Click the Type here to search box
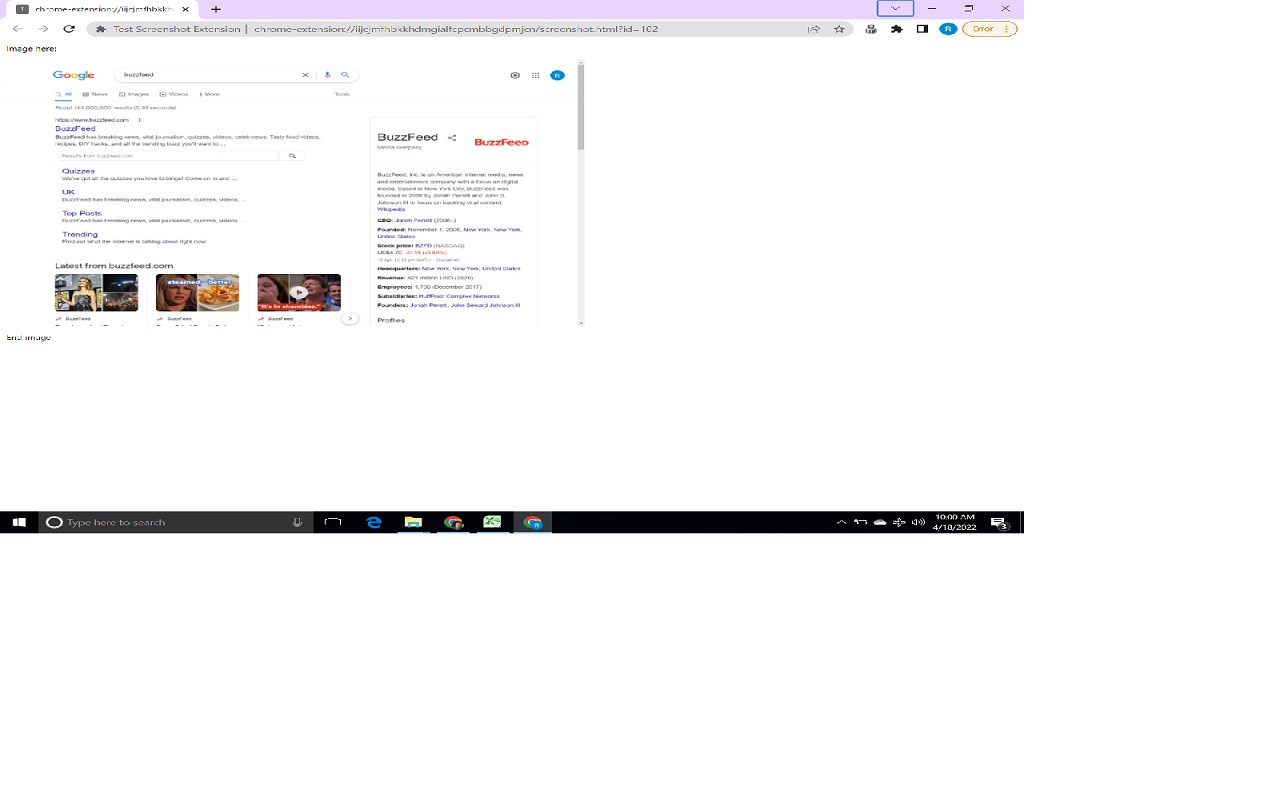The height and width of the screenshot is (800, 1280). pos(175,522)
